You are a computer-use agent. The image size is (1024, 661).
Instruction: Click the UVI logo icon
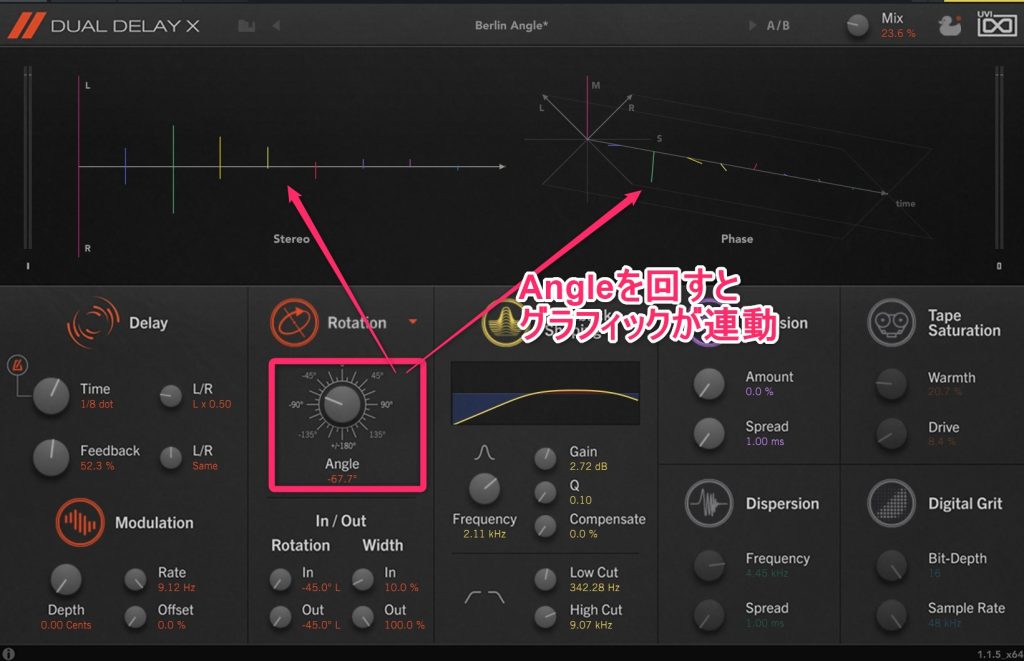pyautogui.click(x=996, y=25)
